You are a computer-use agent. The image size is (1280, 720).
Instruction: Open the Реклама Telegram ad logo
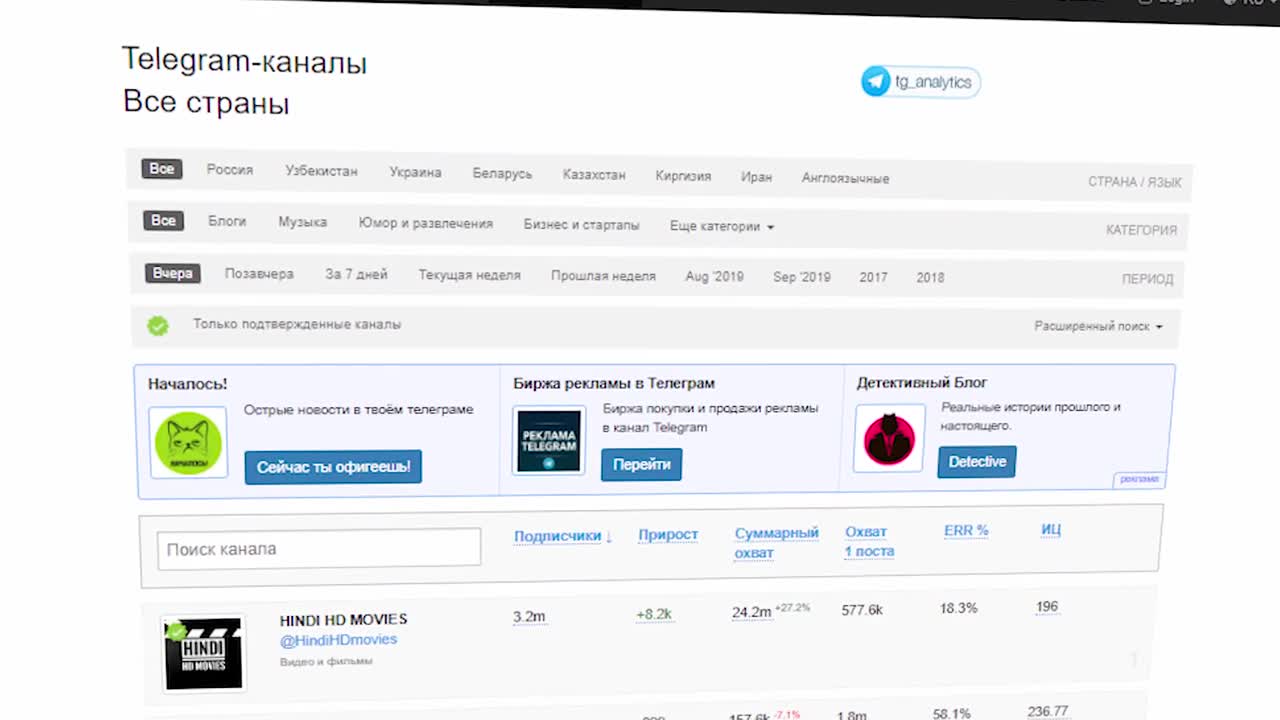click(x=548, y=441)
